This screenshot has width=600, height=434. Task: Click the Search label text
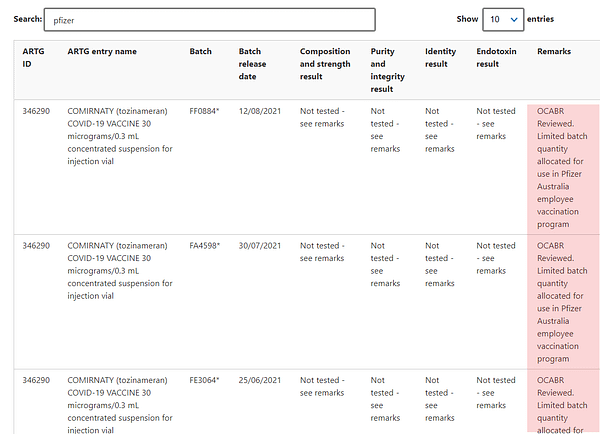(x=27, y=19)
